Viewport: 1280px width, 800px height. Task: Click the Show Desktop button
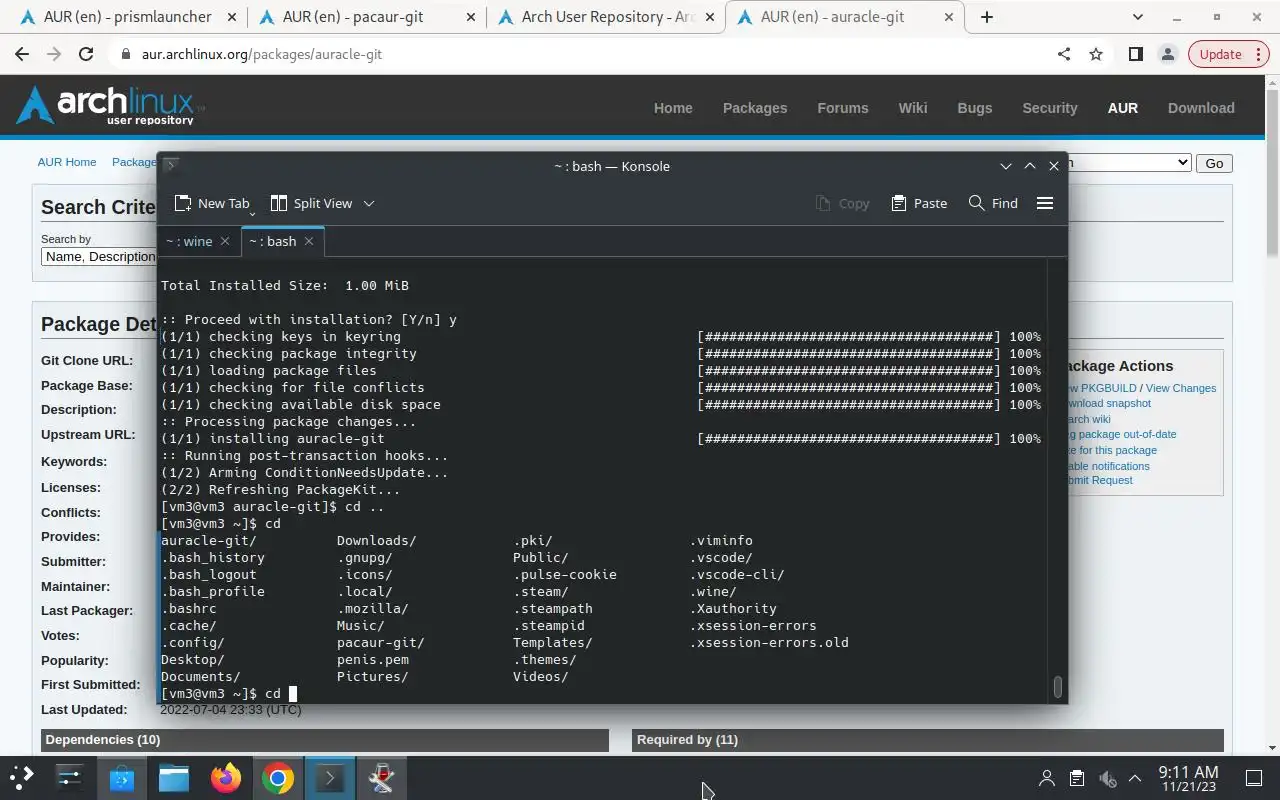1254,778
